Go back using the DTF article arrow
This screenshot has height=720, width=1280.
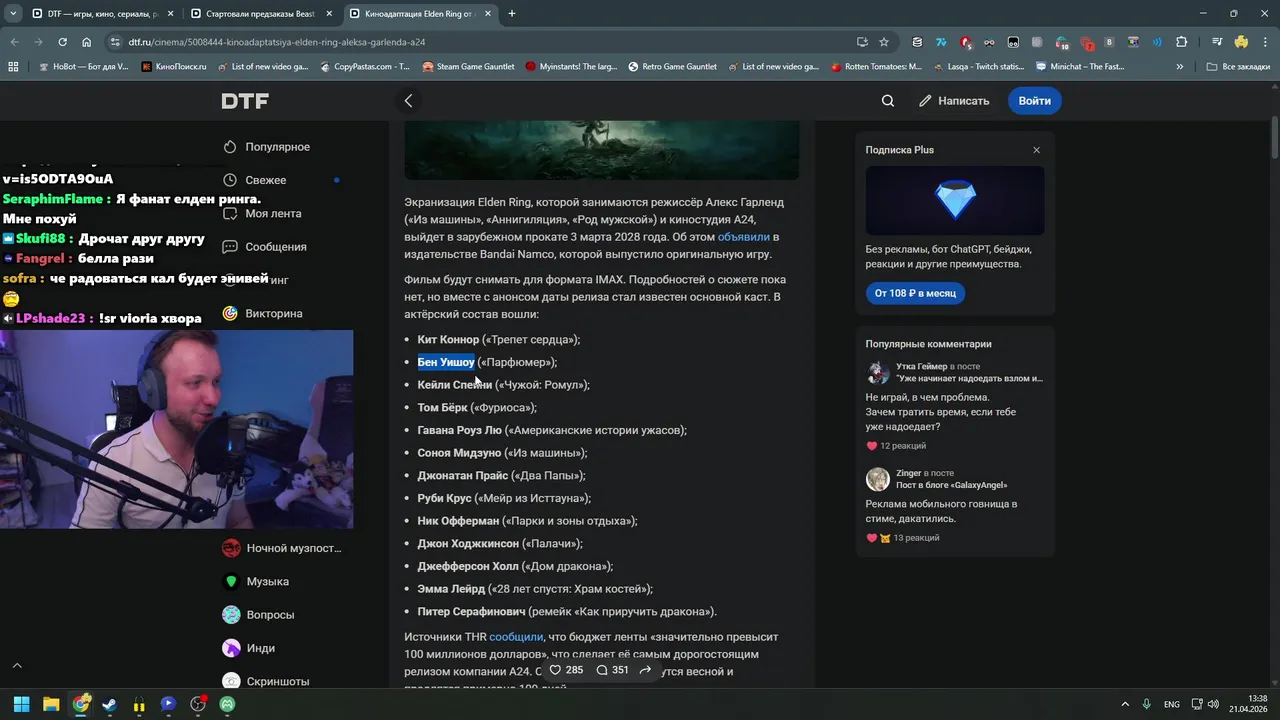pos(408,101)
